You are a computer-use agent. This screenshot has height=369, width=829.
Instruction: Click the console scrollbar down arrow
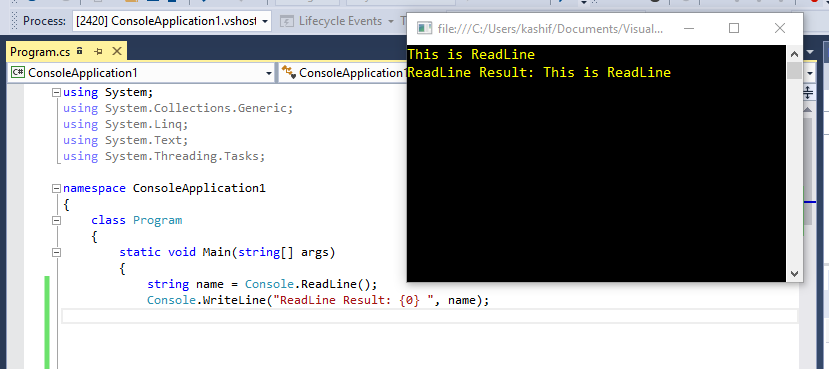tap(794, 273)
